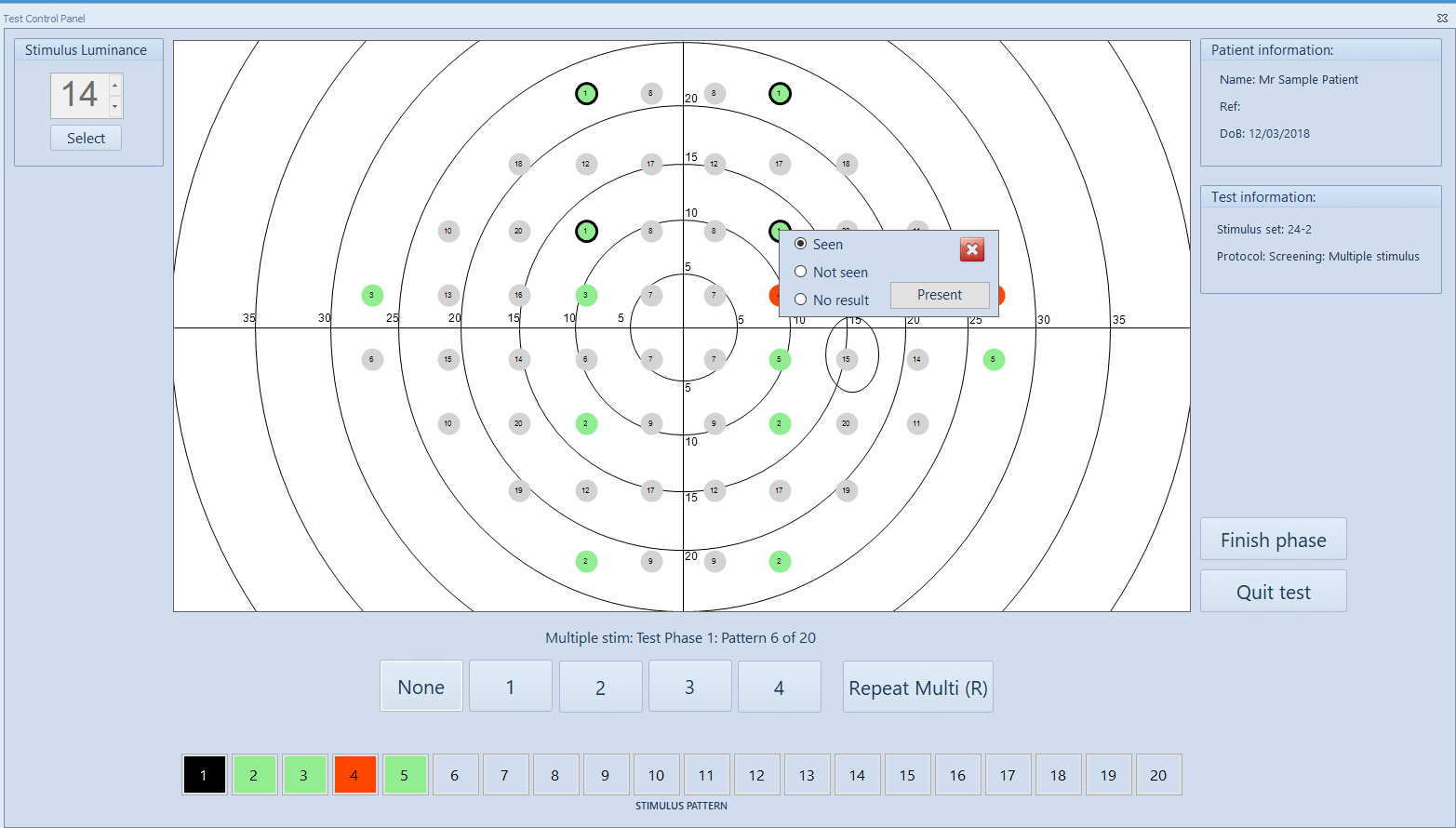Screen dimensions: 1456x828
Task: Close the Seen/Not seen popup with red X
Action: point(972,249)
